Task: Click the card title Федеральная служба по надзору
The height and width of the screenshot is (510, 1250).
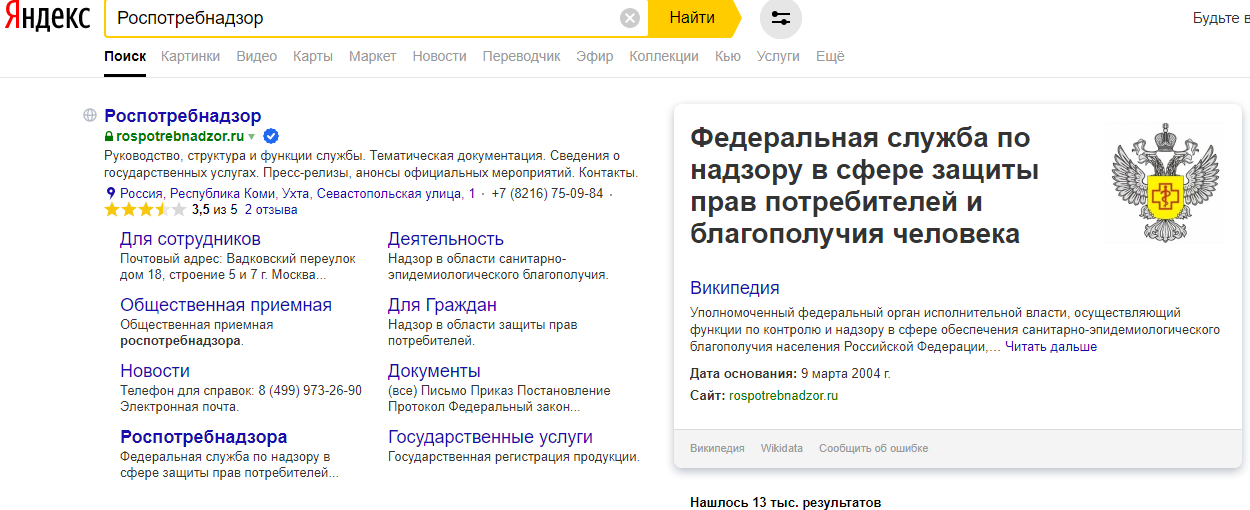Action: (x=865, y=185)
